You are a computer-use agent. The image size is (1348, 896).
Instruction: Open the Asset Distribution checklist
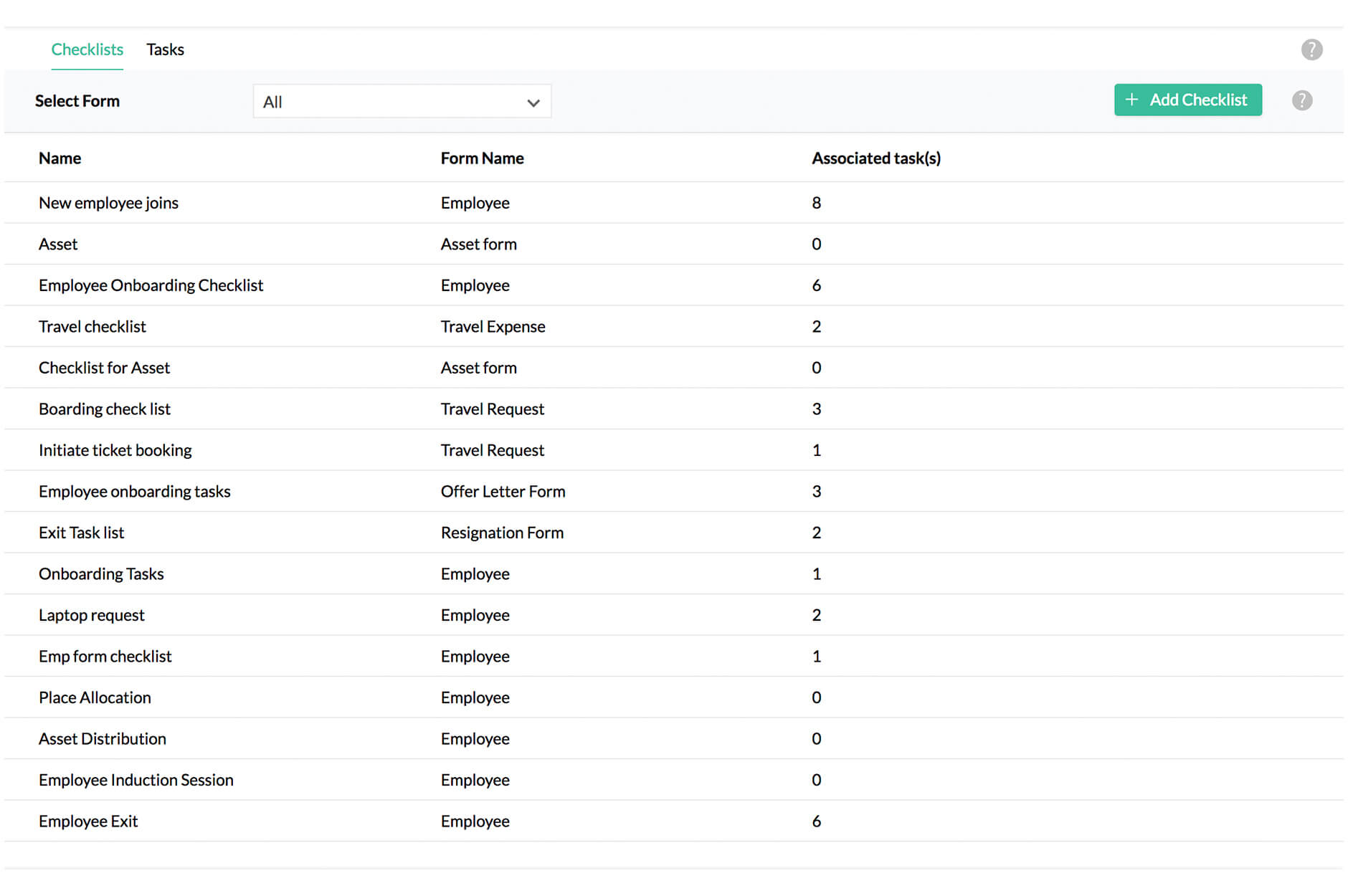point(103,738)
